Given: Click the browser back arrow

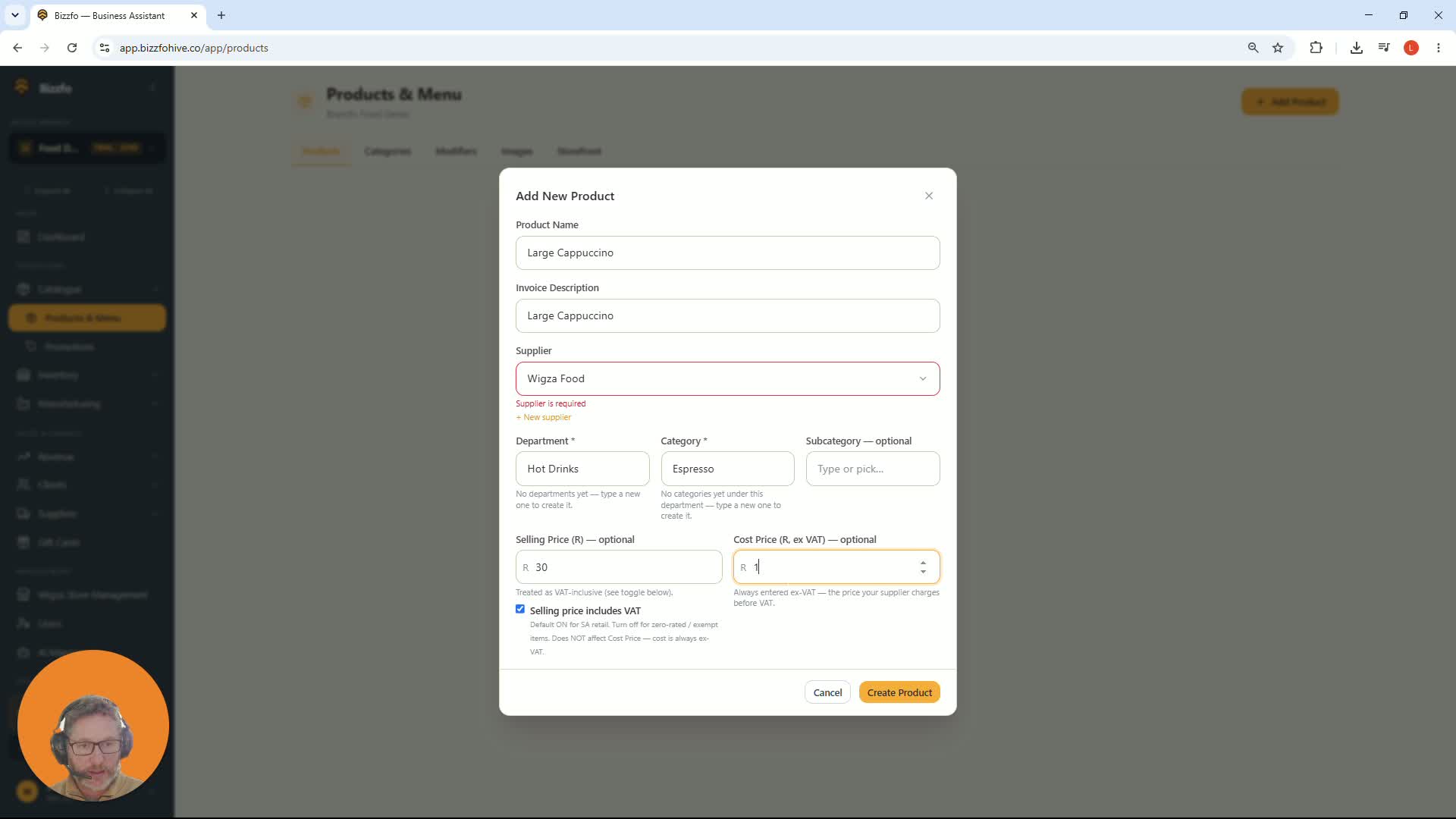Looking at the screenshot, I should click(x=17, y=48).
